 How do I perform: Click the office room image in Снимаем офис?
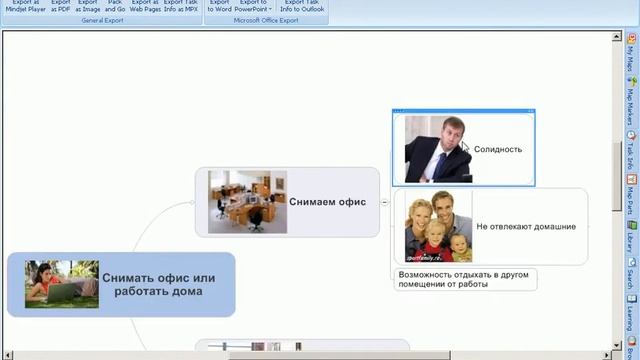(247, 202)
